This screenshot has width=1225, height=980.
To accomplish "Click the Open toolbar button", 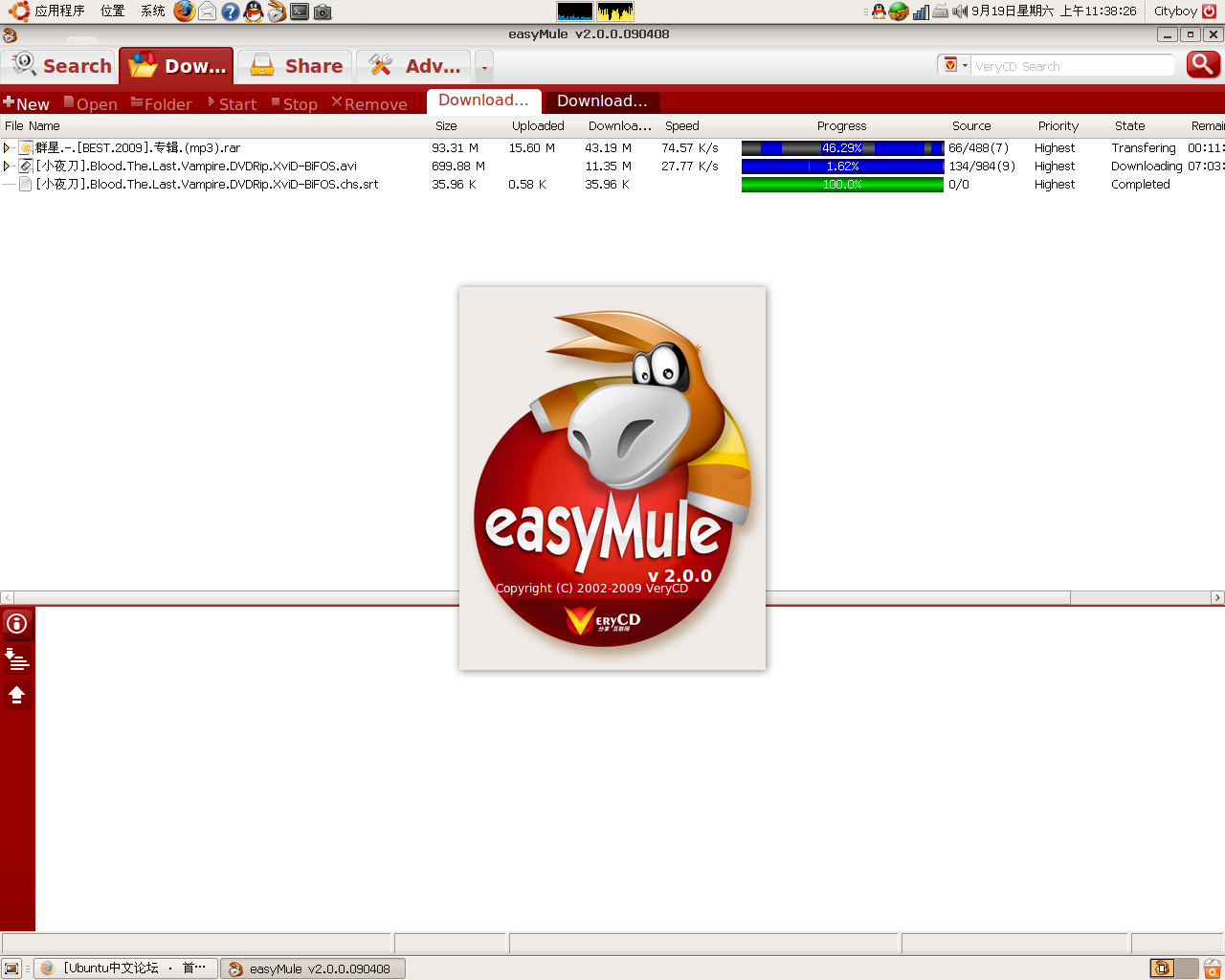I will tap(91, 103).
